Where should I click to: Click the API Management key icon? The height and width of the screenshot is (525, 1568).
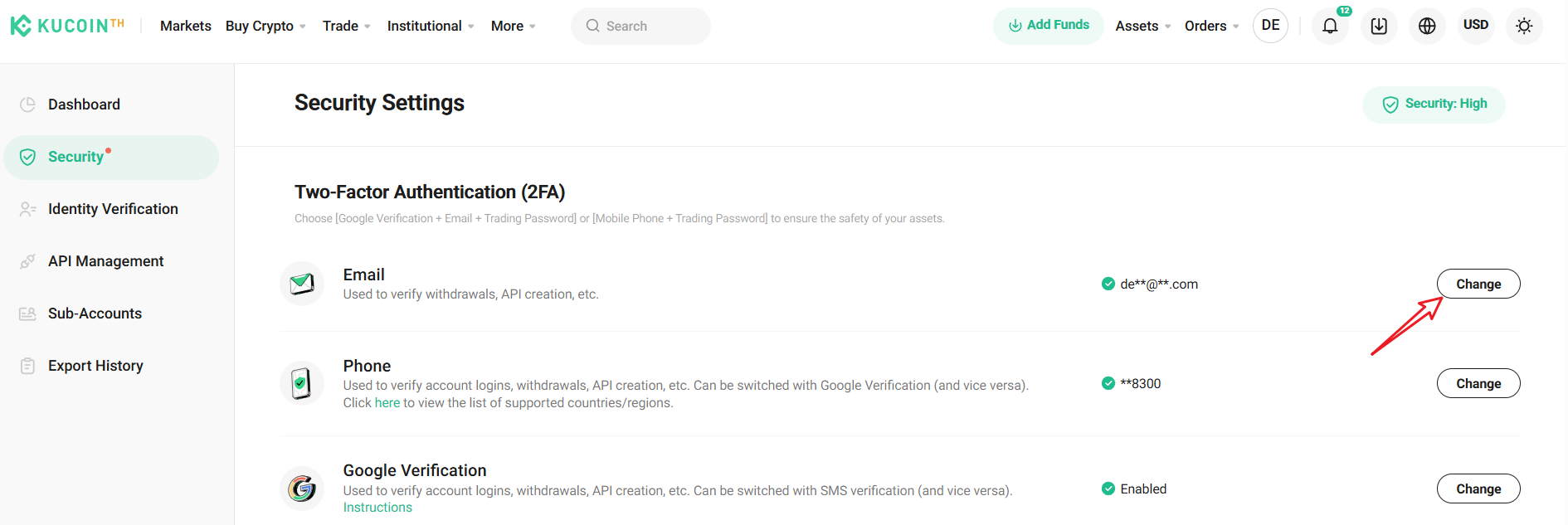click(27, 260)
